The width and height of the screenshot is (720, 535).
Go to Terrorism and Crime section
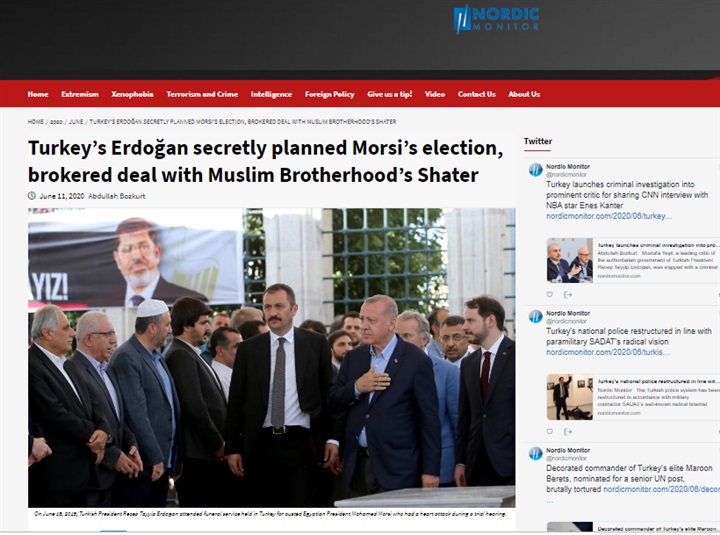(x=202, y=94)
